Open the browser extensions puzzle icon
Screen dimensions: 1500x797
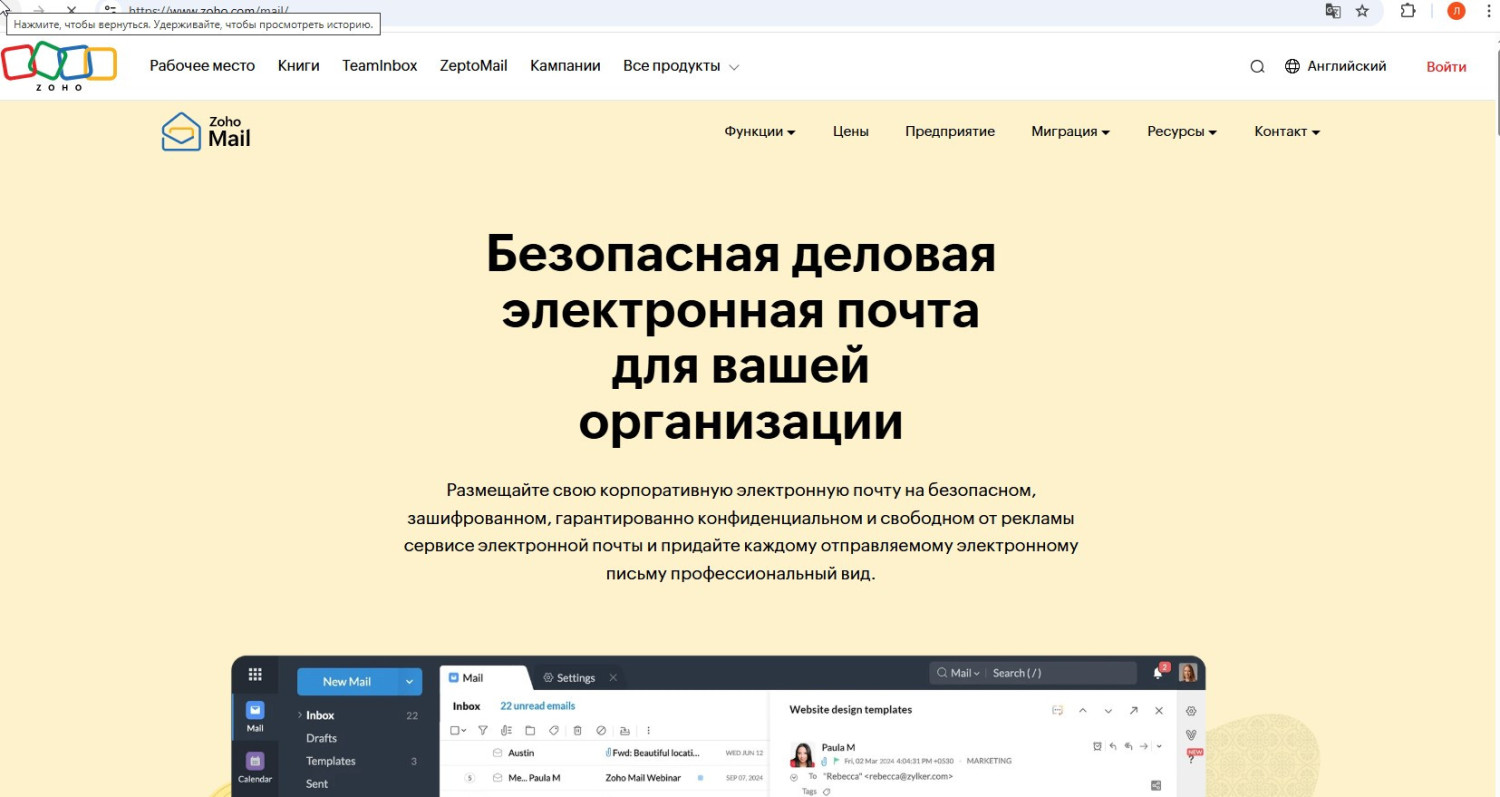click(x=1408, y=11)
